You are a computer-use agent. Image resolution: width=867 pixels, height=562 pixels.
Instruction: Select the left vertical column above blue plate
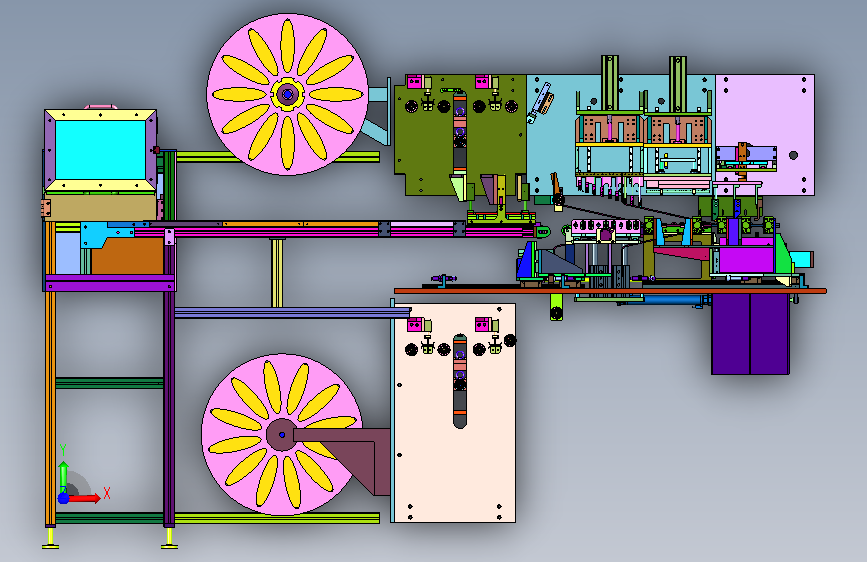tap(610, 83)
